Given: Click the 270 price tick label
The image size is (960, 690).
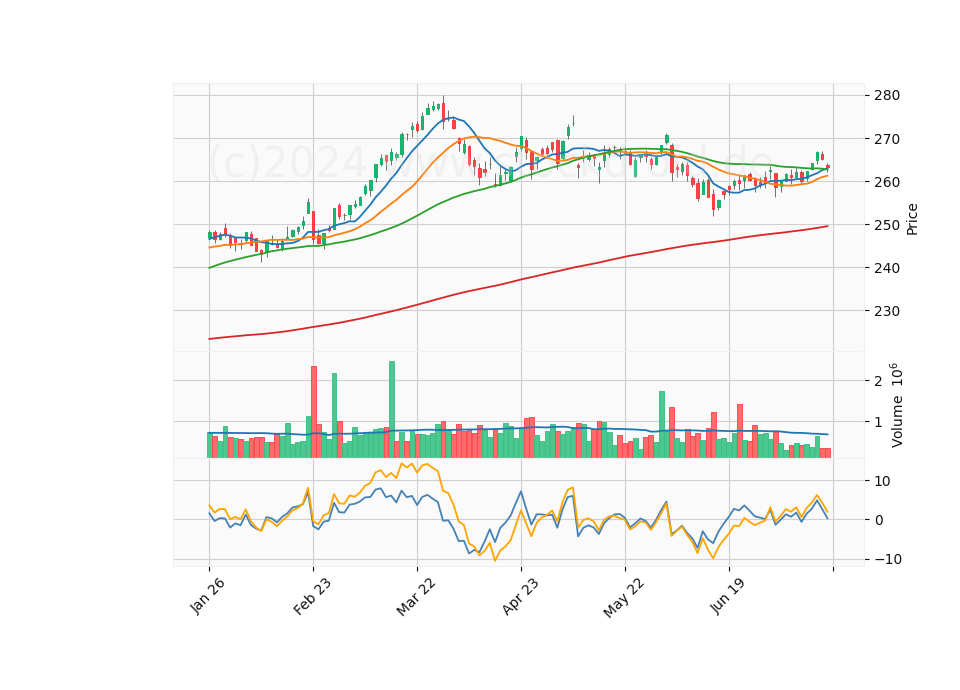Looking at the screenshot, I should coord(887,139).
